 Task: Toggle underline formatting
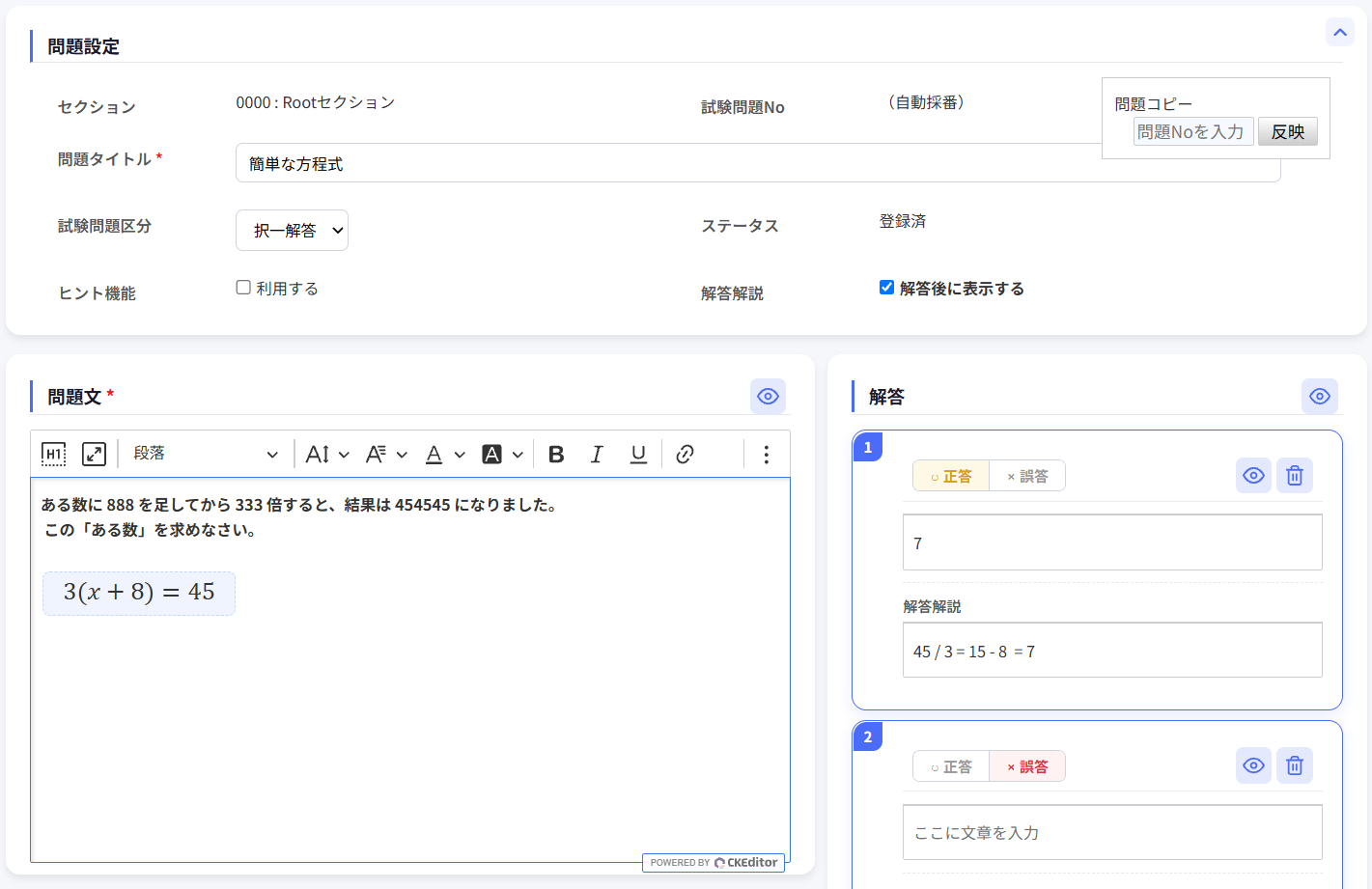[638, 454]
